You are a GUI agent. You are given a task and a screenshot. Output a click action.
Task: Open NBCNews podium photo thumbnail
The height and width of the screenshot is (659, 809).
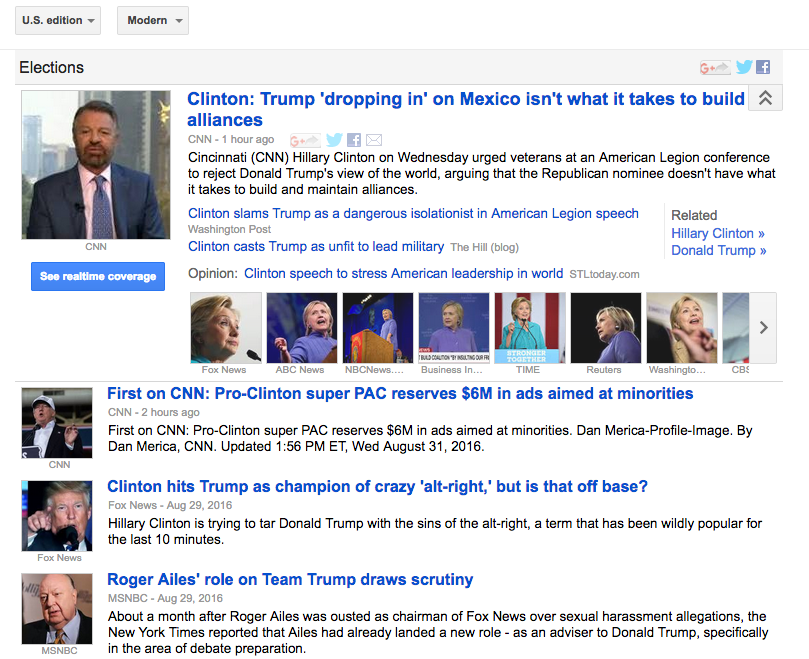(x=378, y=328)
